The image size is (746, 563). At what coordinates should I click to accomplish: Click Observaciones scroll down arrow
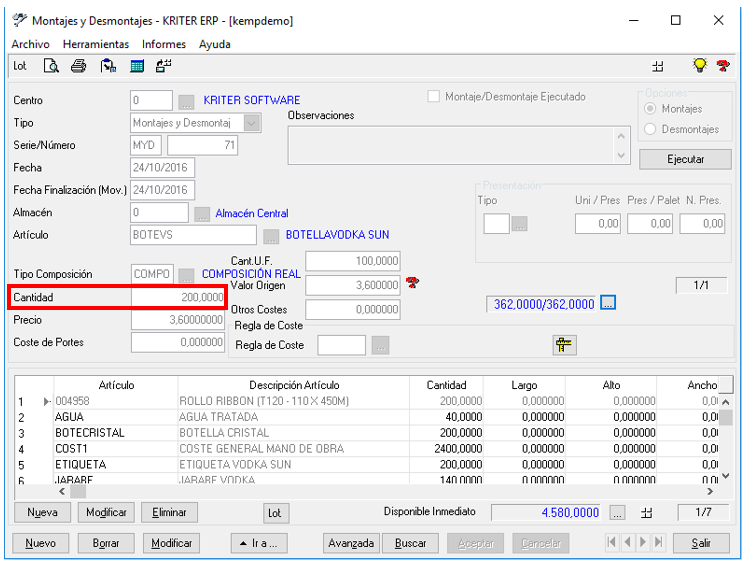(x=621, y=155)
